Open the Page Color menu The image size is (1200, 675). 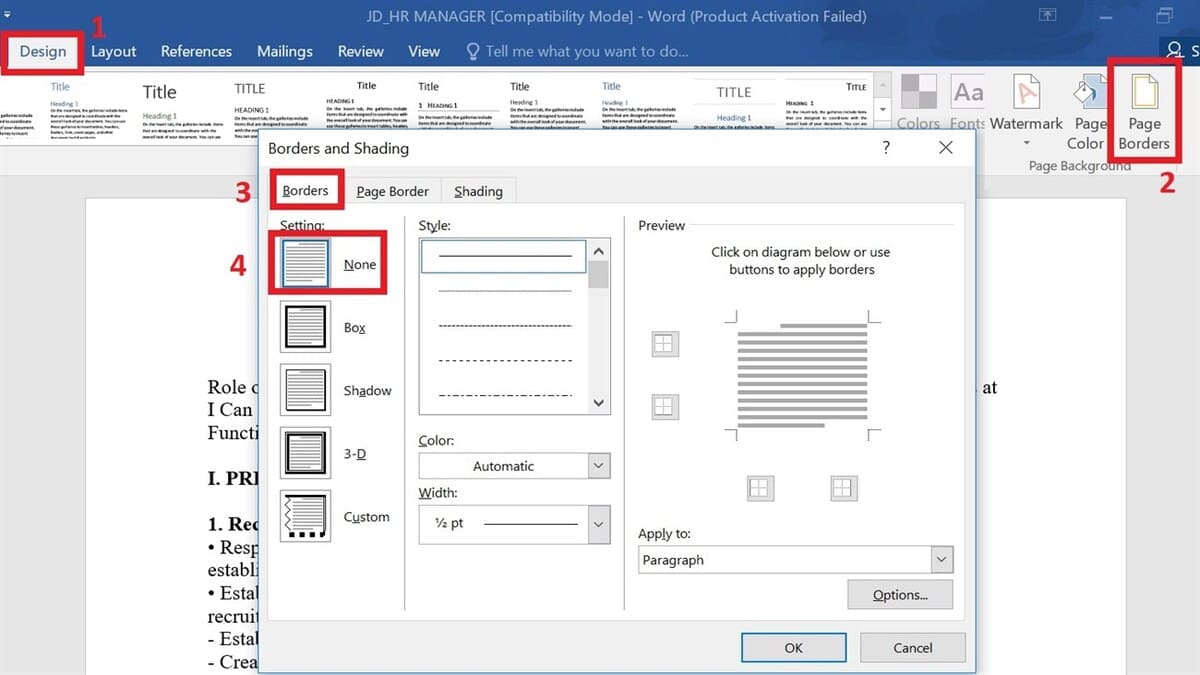pyautogui.click(x=1087, y=112)
